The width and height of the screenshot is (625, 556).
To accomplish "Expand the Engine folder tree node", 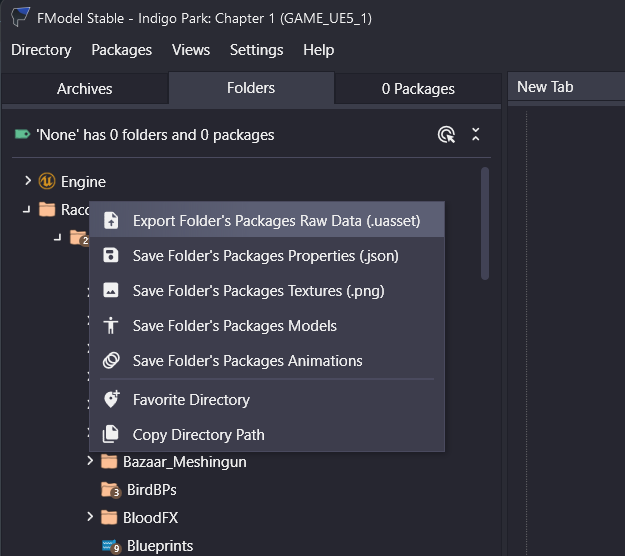I will (x=28, y=181).
